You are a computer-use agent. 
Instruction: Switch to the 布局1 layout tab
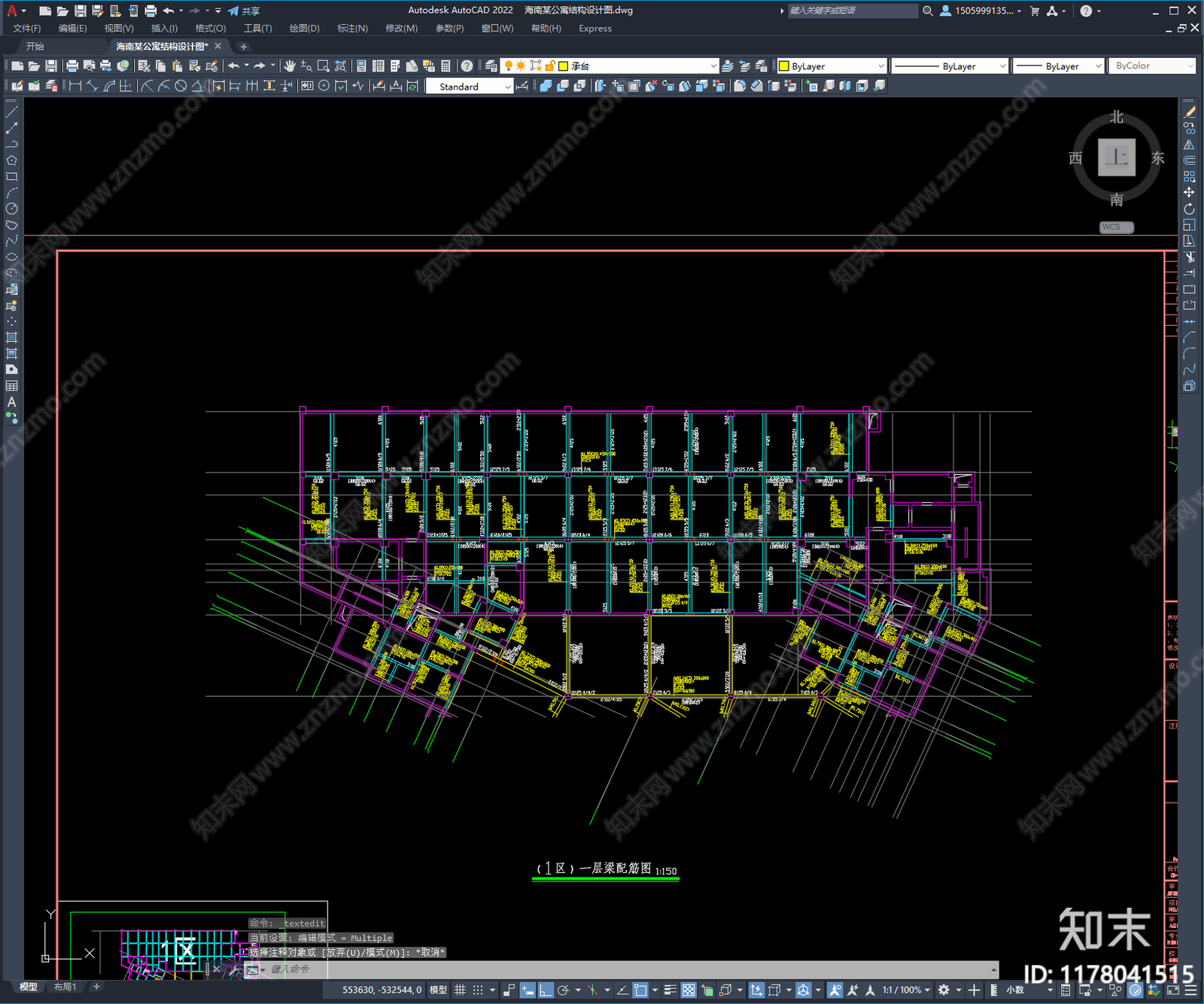(65, 987)
